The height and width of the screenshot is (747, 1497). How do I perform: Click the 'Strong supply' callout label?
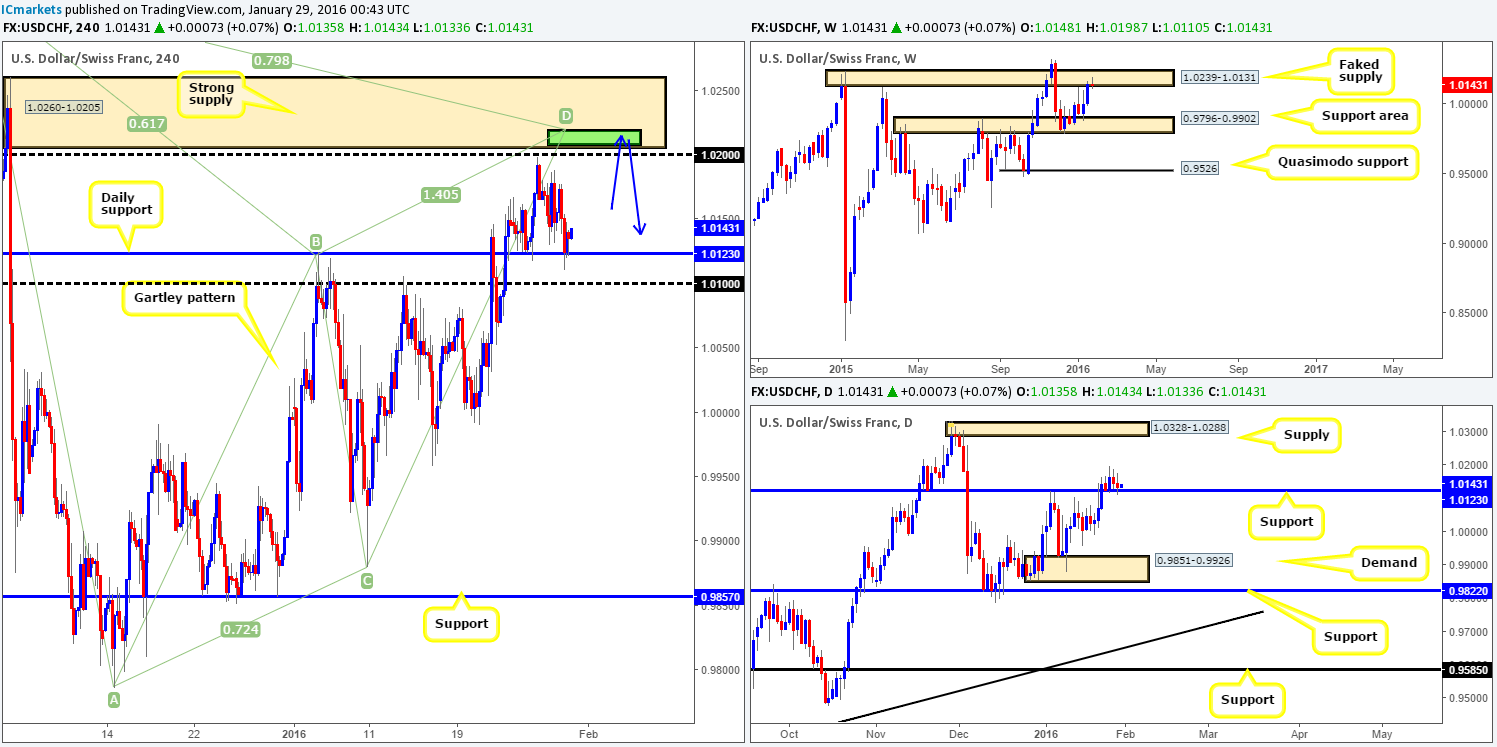coord(209,95)
